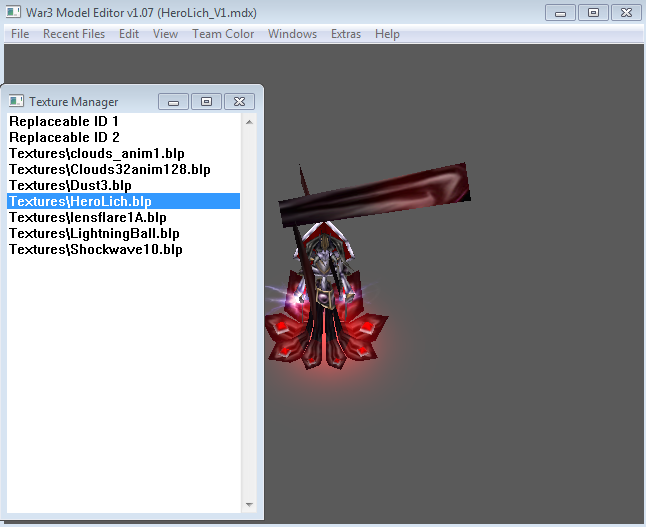Open the Edit menu
Image resolution: width=646 pixels, height=527 pixels.
tap(129, 34)
